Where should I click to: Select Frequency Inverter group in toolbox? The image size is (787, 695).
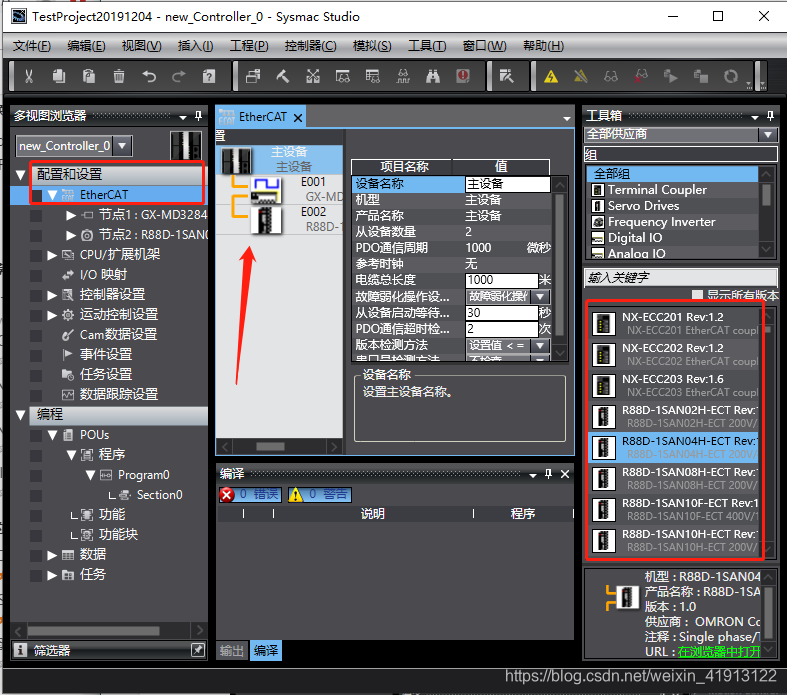pyautogui.click(x=673, y=222)
